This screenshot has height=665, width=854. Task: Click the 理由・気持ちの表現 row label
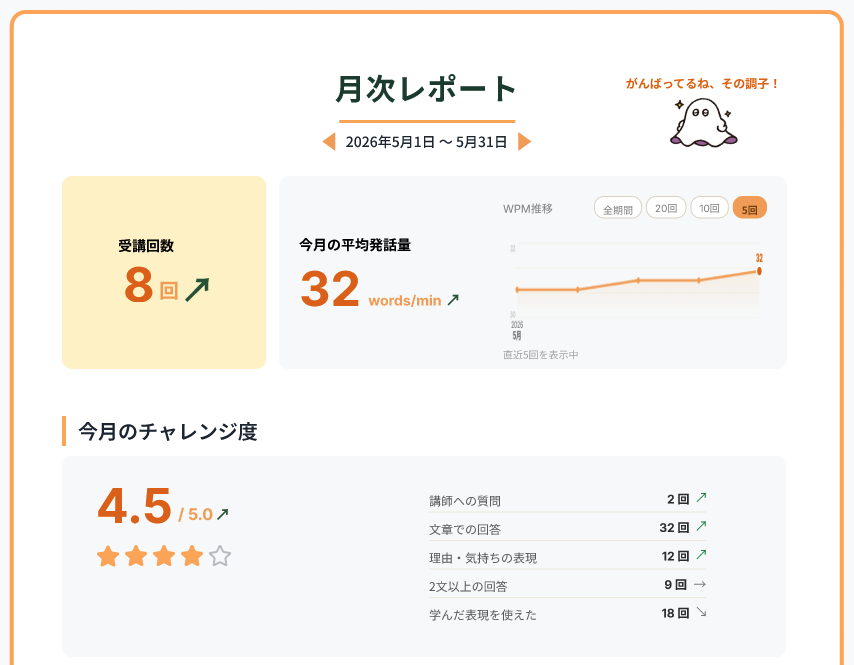coord(483,558)
